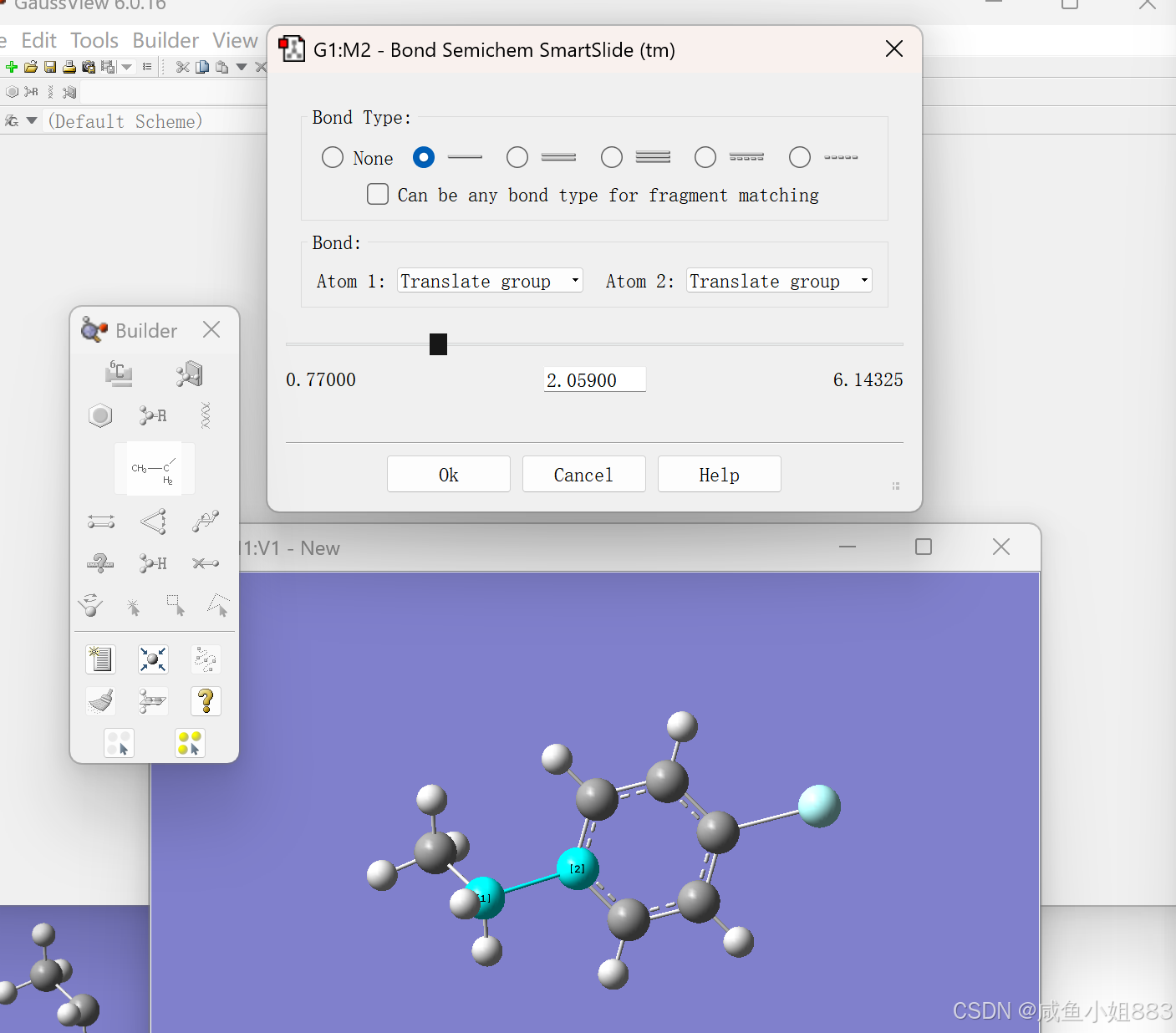
Task: Activate the lasso polygon selection tool
Action: [218, 605]
